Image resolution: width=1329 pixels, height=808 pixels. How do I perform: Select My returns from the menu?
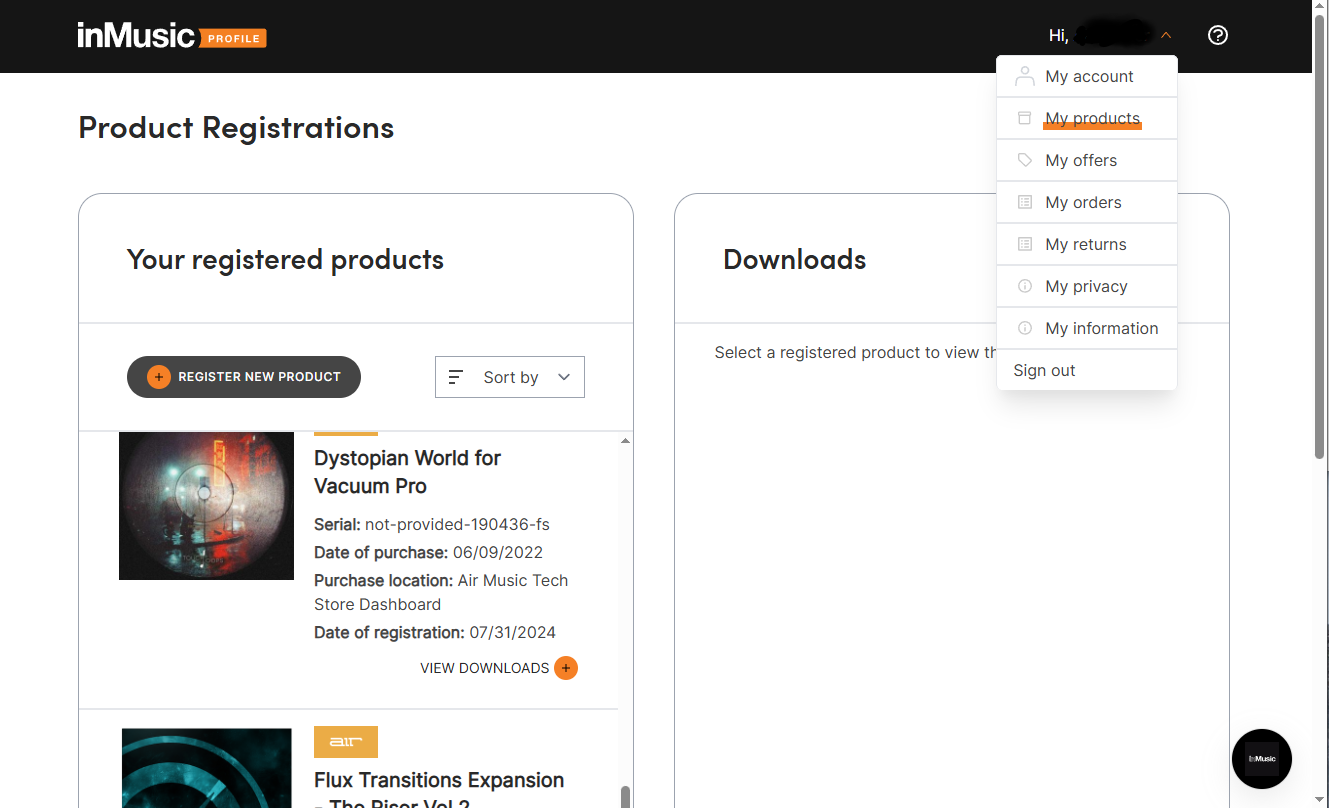click(x=1085, y=244)
